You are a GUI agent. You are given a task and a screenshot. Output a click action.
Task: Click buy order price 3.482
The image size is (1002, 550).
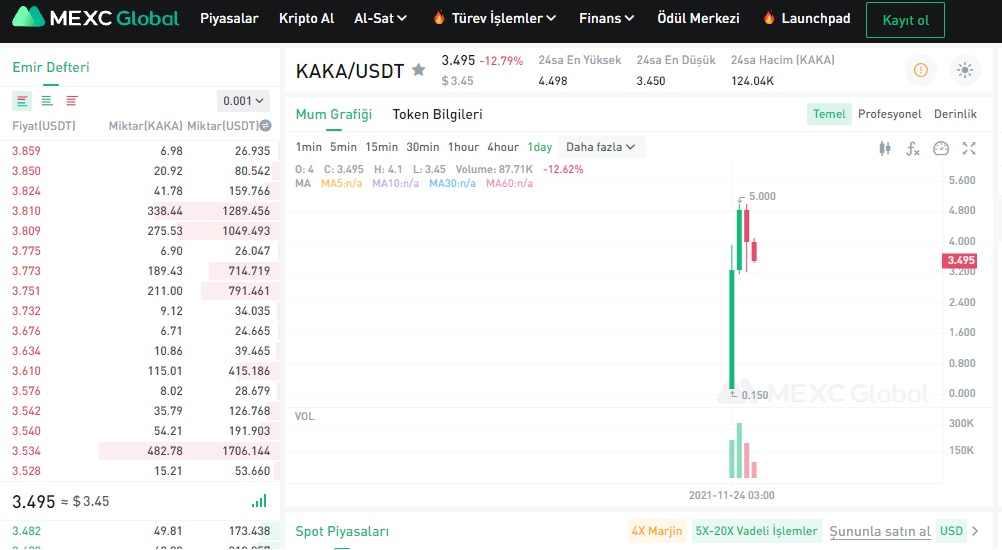[26, 531]
